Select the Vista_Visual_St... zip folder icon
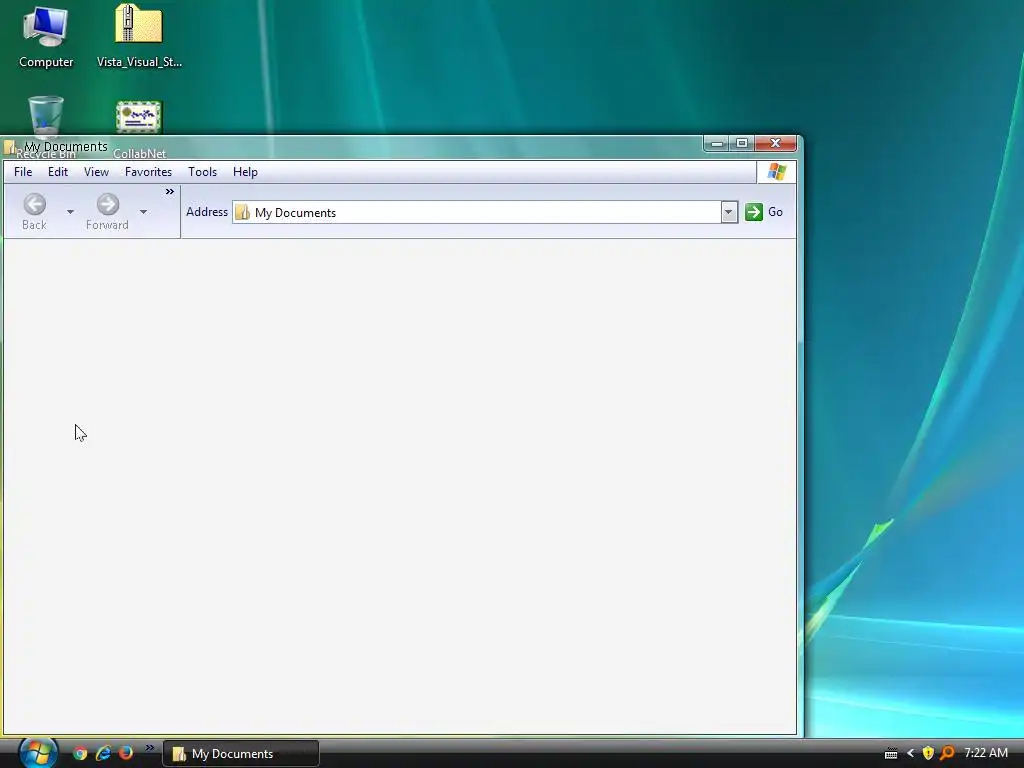This screenshot has width=1024, height=768. click(139, 37)
